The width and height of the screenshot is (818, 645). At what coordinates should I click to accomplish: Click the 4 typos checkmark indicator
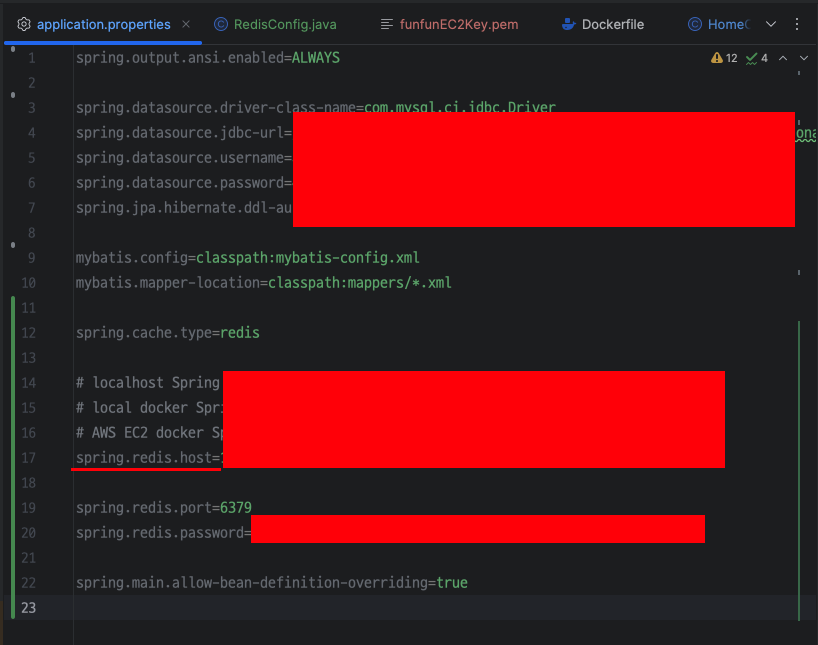tap(756, 58)
